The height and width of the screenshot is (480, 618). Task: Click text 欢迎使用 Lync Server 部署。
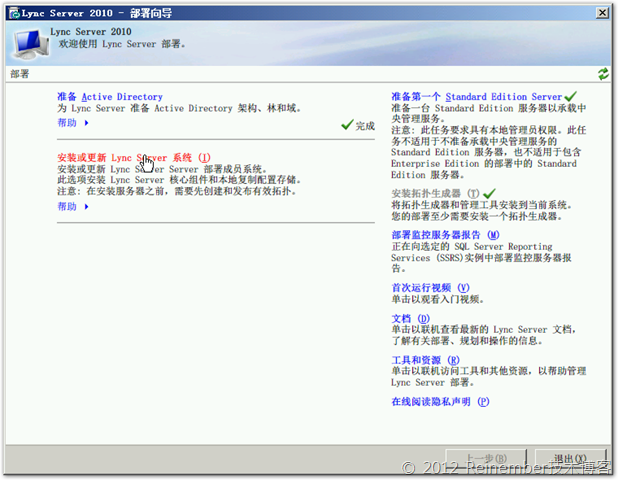click(122, 44)
